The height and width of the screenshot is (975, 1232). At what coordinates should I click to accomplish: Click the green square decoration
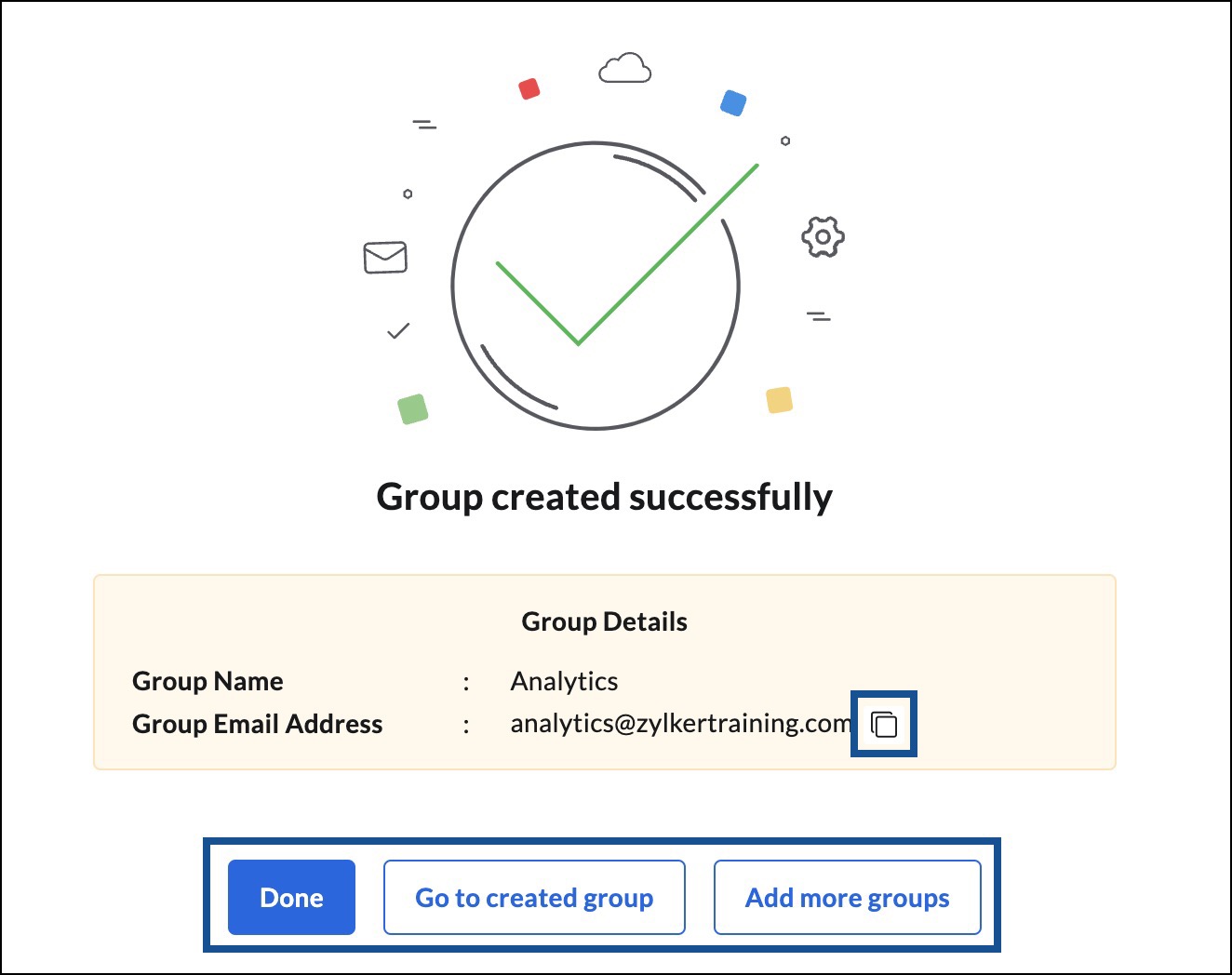pyautogui.click(x=412, y=408)
